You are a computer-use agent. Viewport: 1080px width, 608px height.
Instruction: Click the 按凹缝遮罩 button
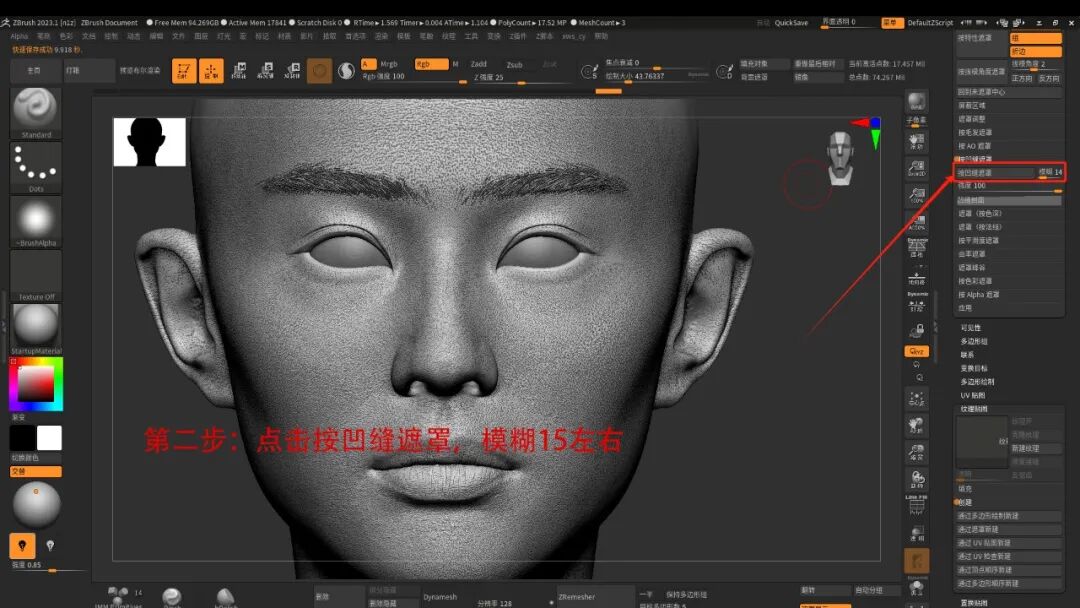994,173
